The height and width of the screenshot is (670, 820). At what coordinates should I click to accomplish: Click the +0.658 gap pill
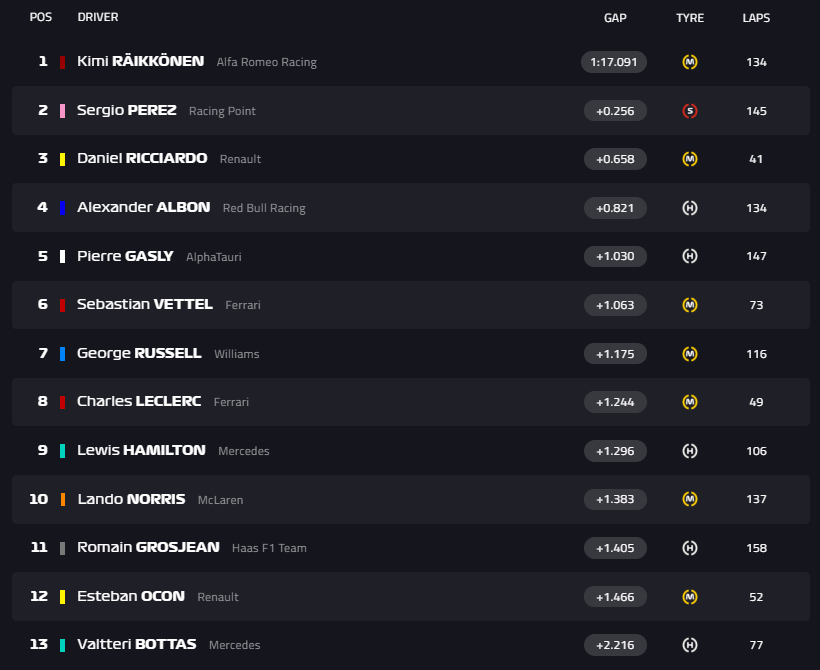[616, 159]
